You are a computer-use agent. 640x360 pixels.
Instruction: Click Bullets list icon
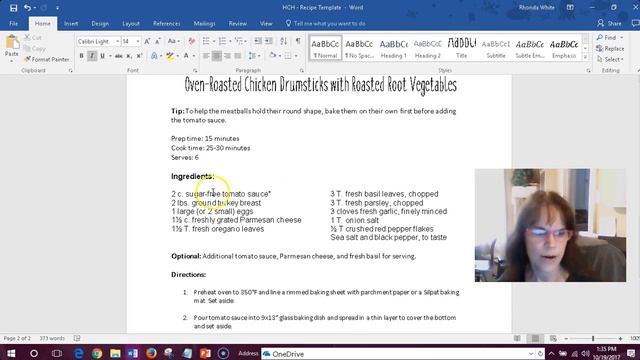click(206, 41)
